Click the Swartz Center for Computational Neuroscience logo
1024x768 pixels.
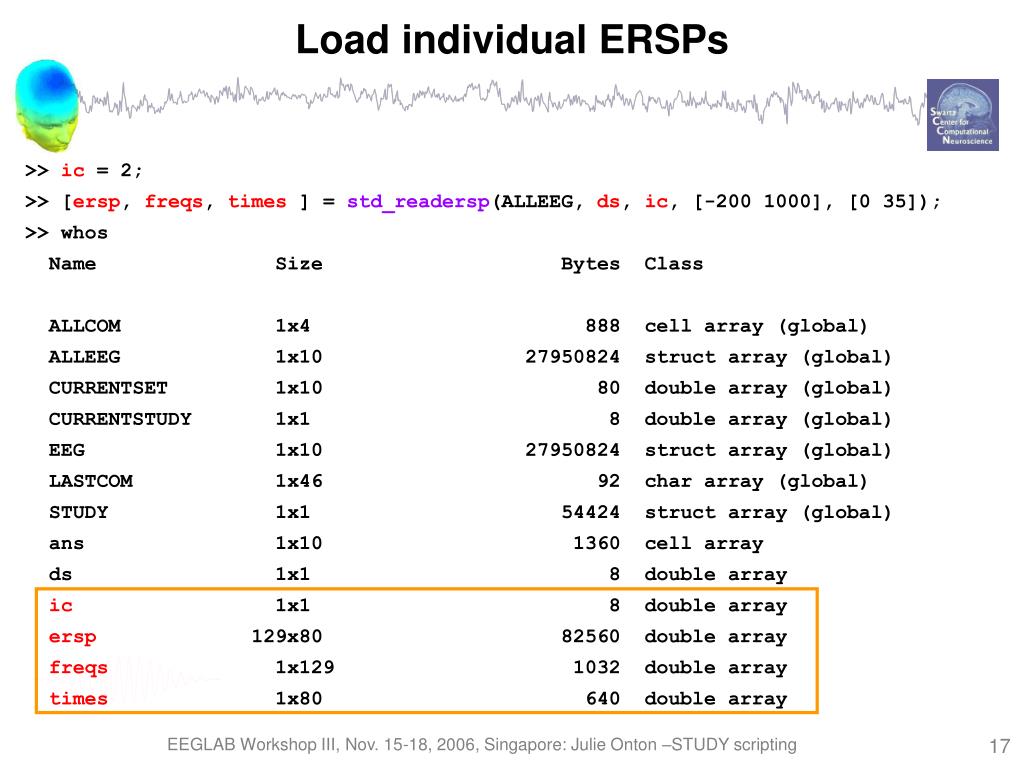pos(963,115)
